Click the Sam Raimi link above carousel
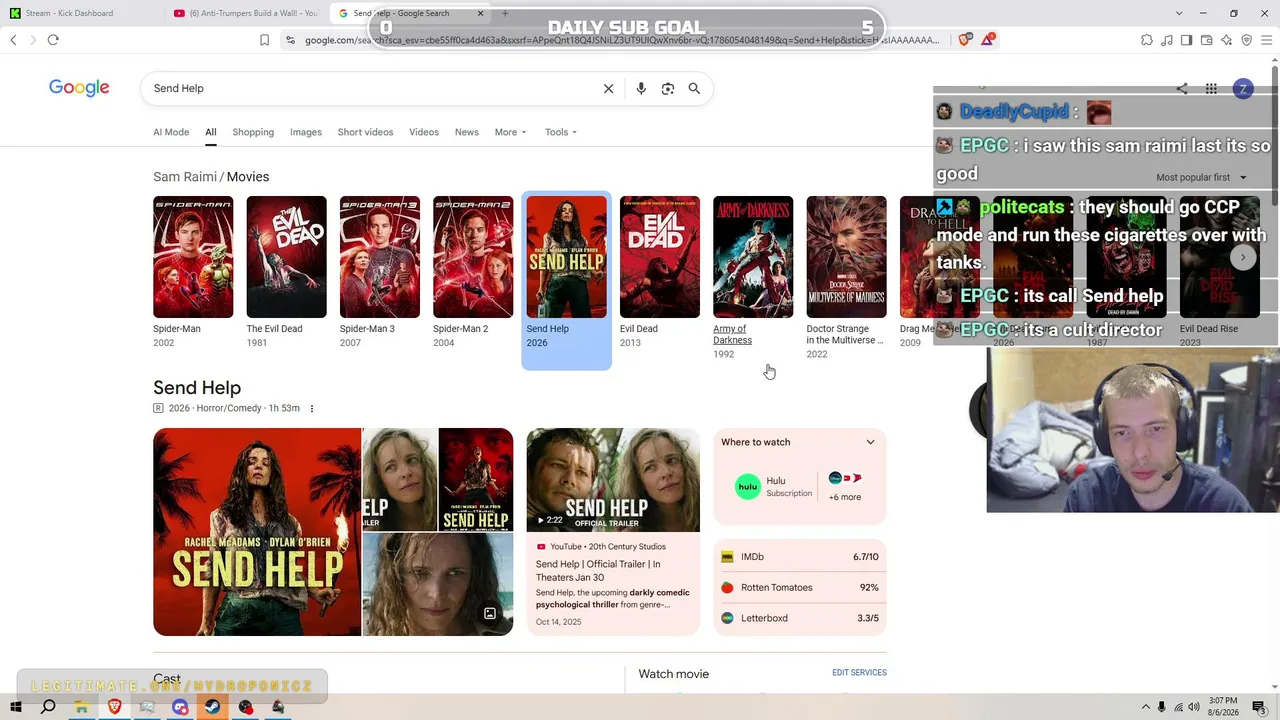The image size is (1280, 720). click(185, 177)
